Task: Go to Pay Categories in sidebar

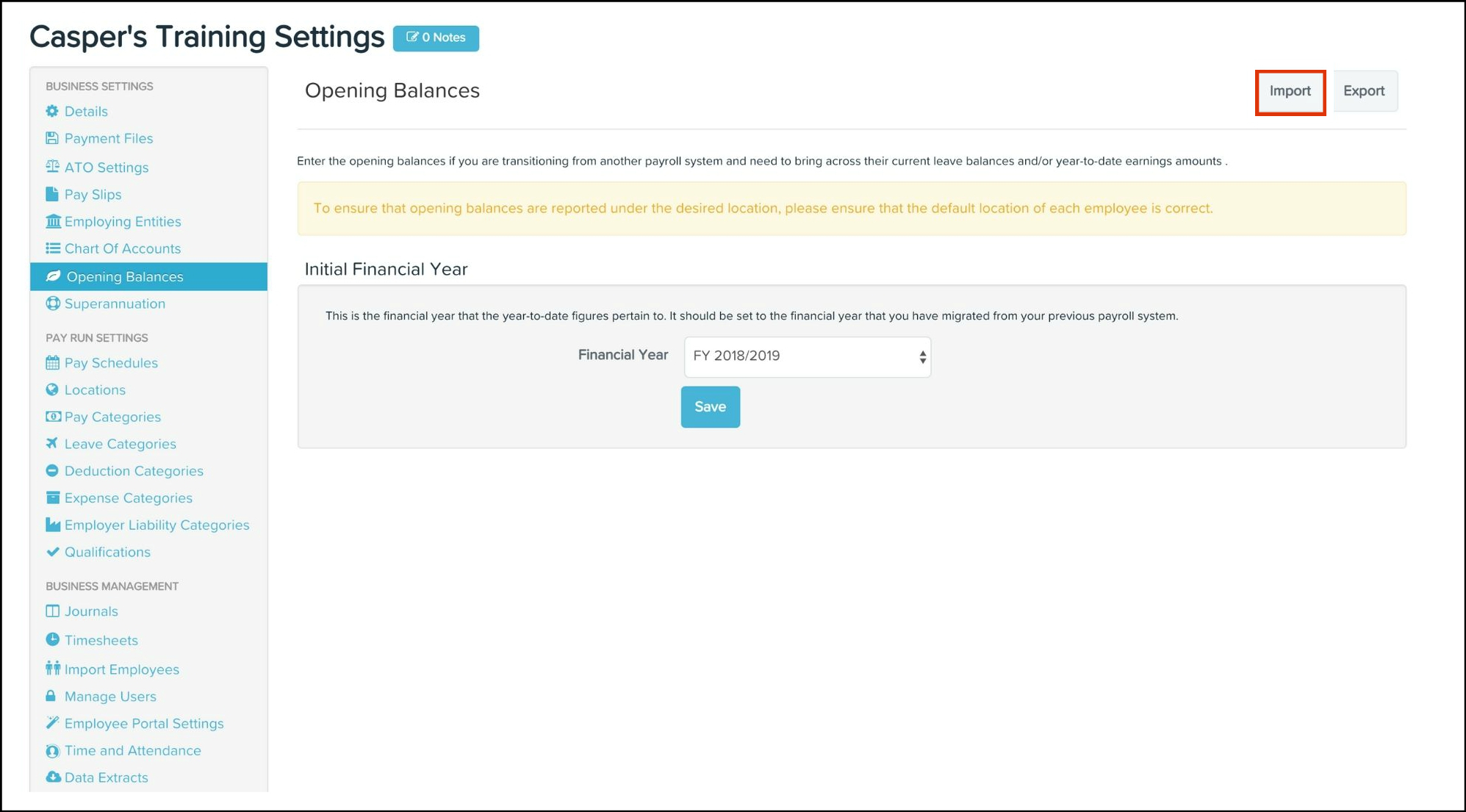Action: click(x=112, y=417)
